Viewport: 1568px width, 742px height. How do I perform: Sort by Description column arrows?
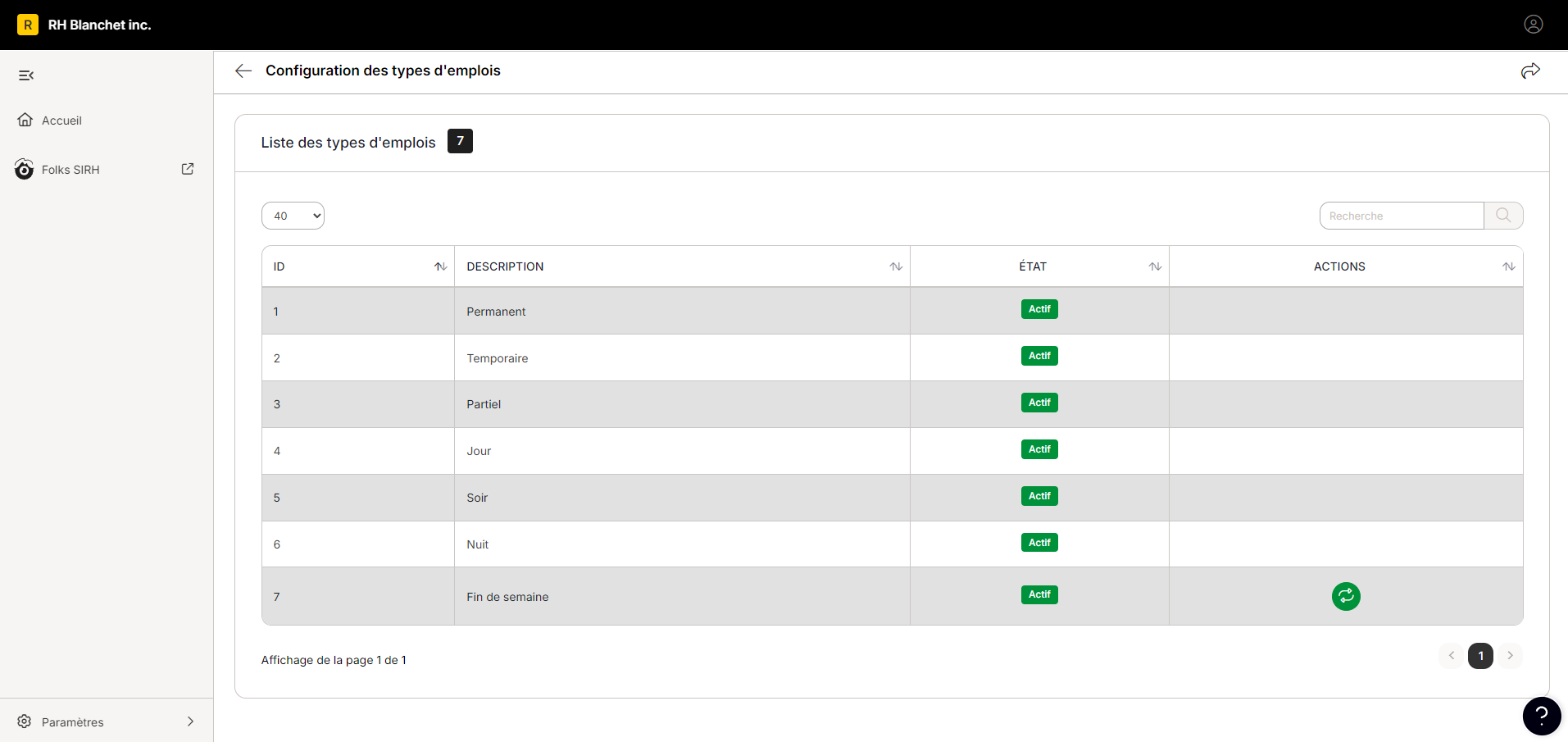click(896, 266)
